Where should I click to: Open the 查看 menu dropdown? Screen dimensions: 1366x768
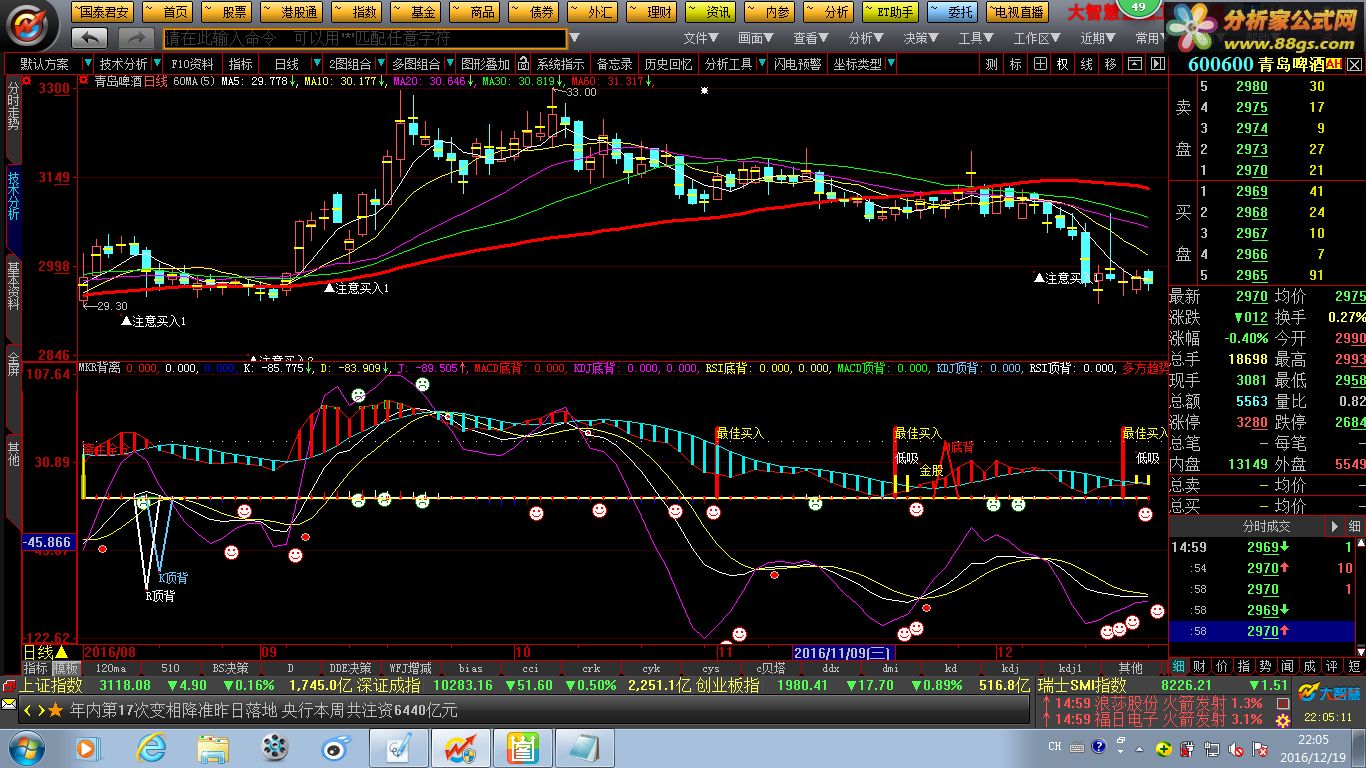coord(812,38)
